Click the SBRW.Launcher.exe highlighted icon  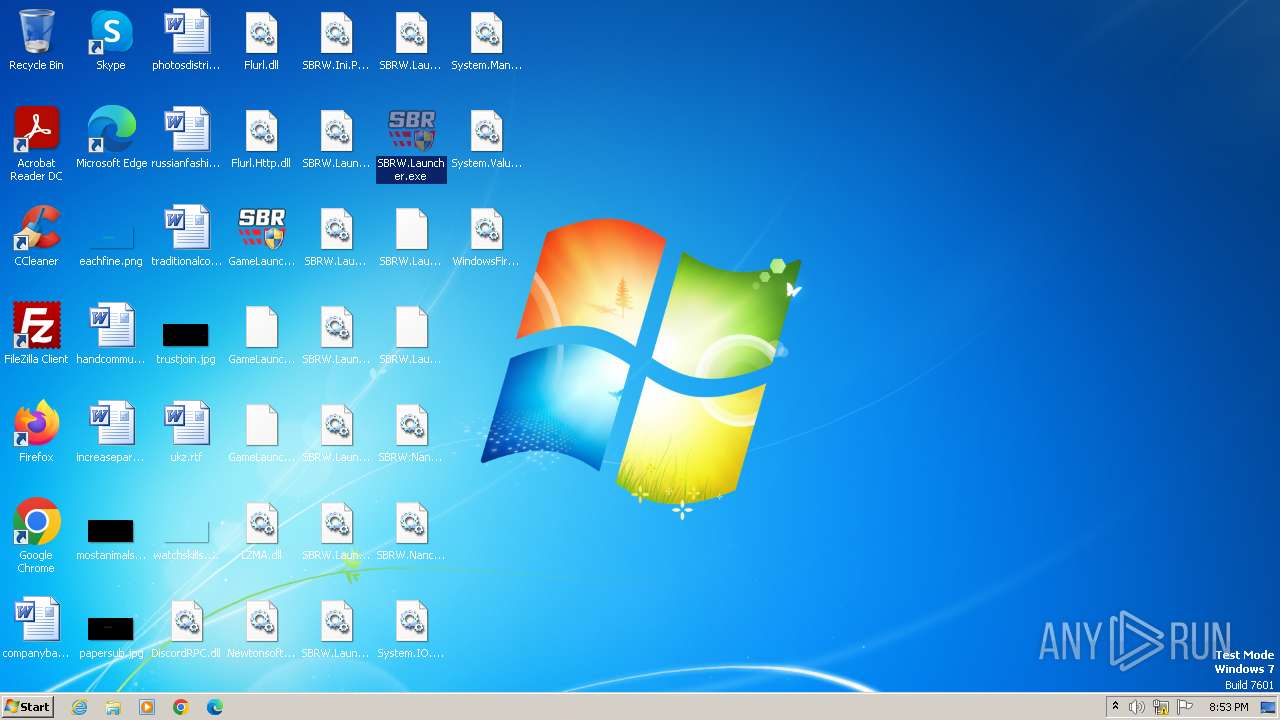411,145
